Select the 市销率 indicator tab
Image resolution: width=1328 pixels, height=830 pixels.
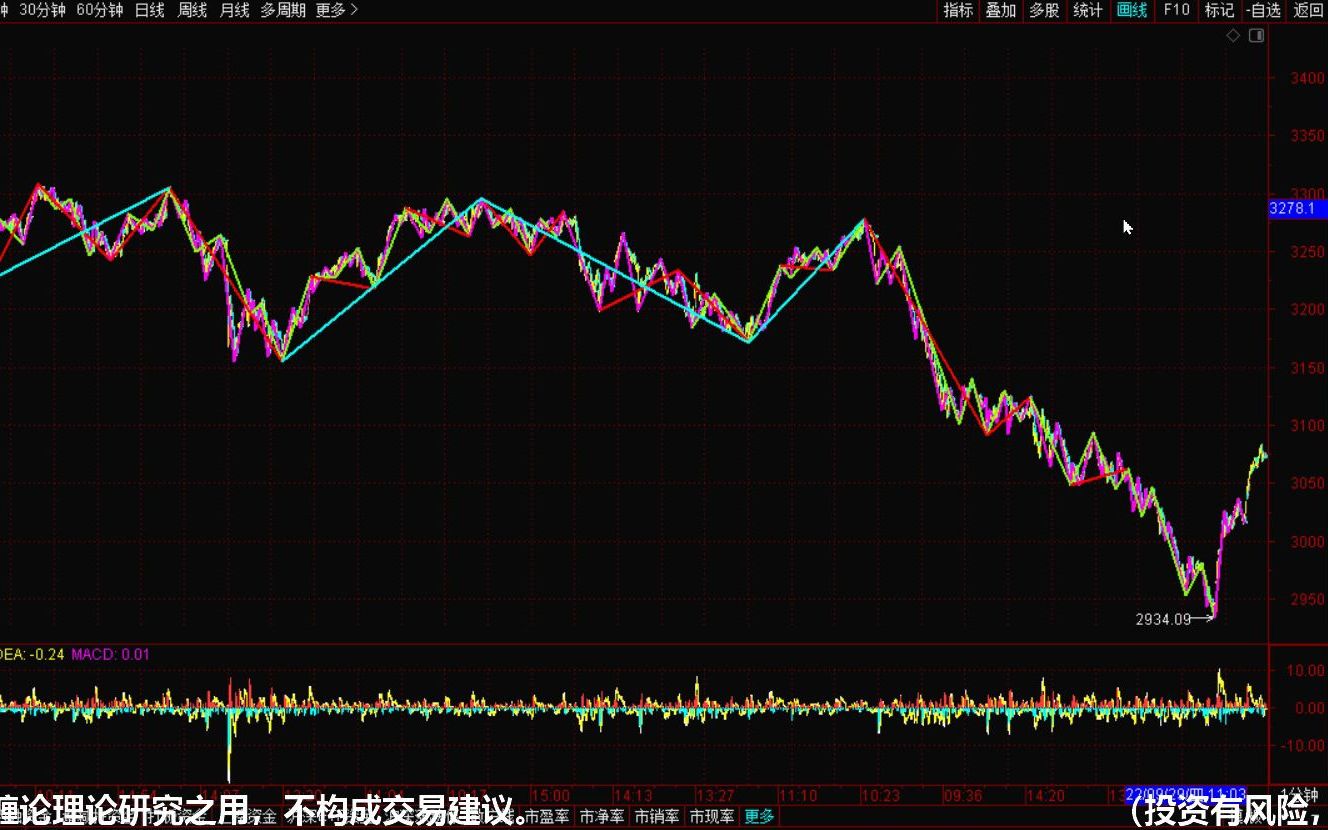pos(657,817)
